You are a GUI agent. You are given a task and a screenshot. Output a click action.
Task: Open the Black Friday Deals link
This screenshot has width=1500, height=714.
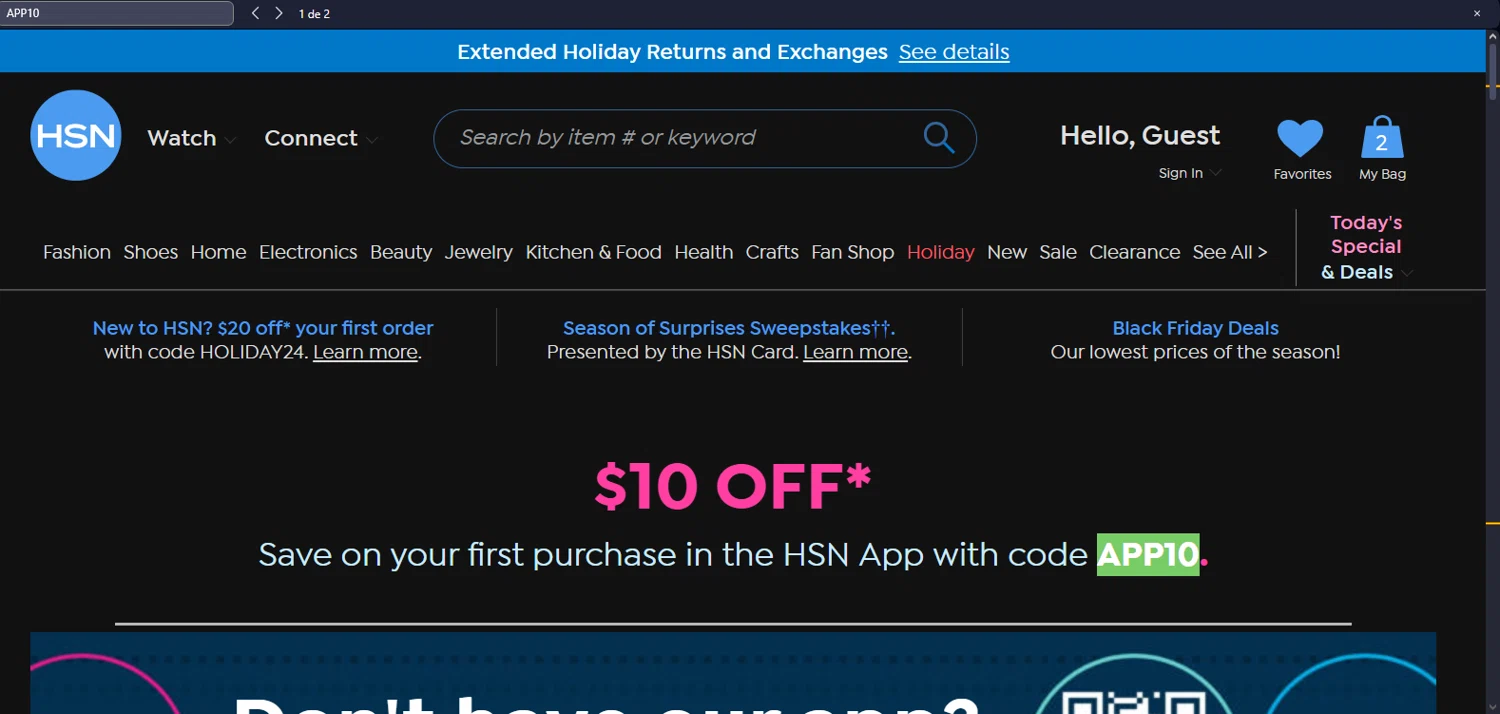click(1195, 328)
